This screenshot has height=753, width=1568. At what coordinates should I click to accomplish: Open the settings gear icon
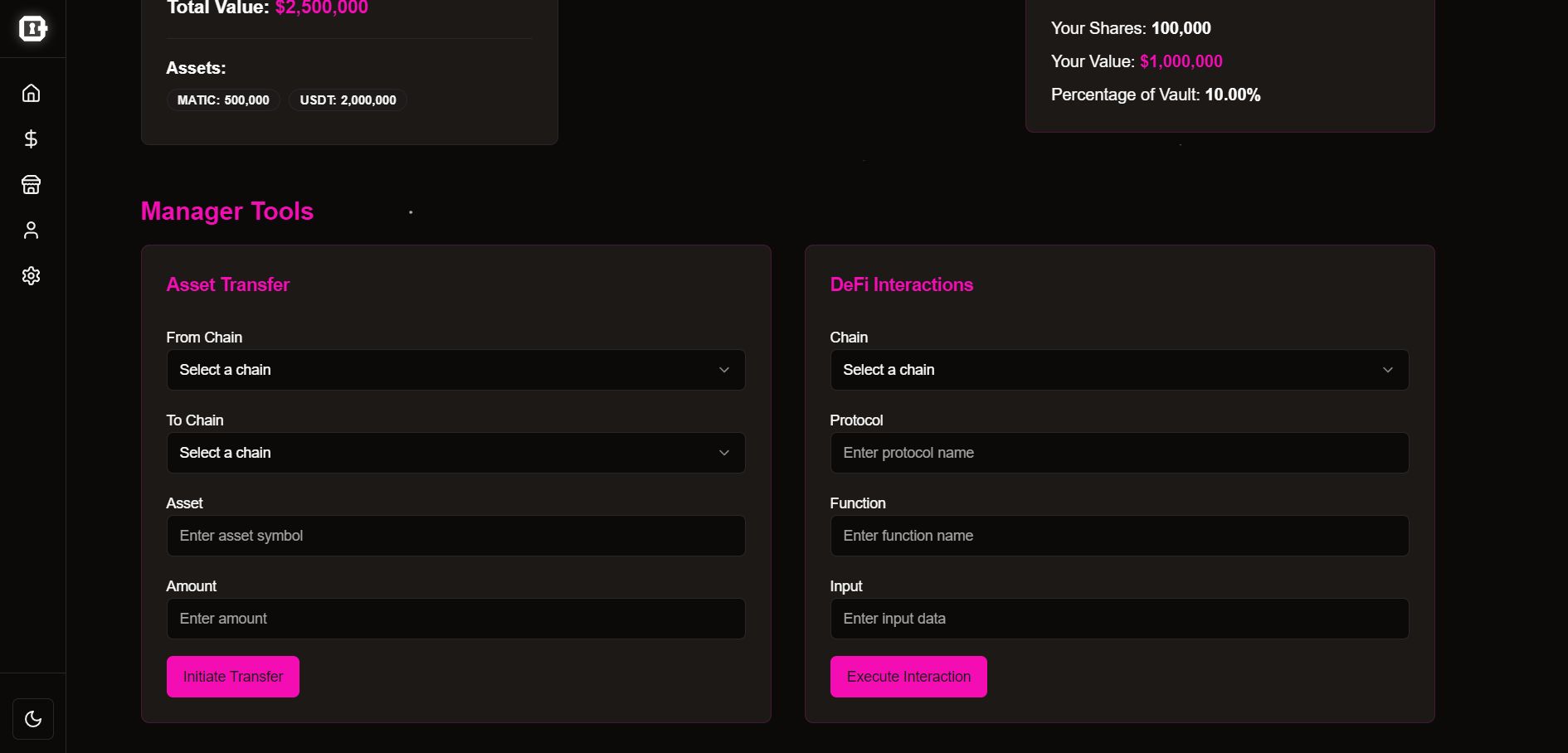[31, 275]
